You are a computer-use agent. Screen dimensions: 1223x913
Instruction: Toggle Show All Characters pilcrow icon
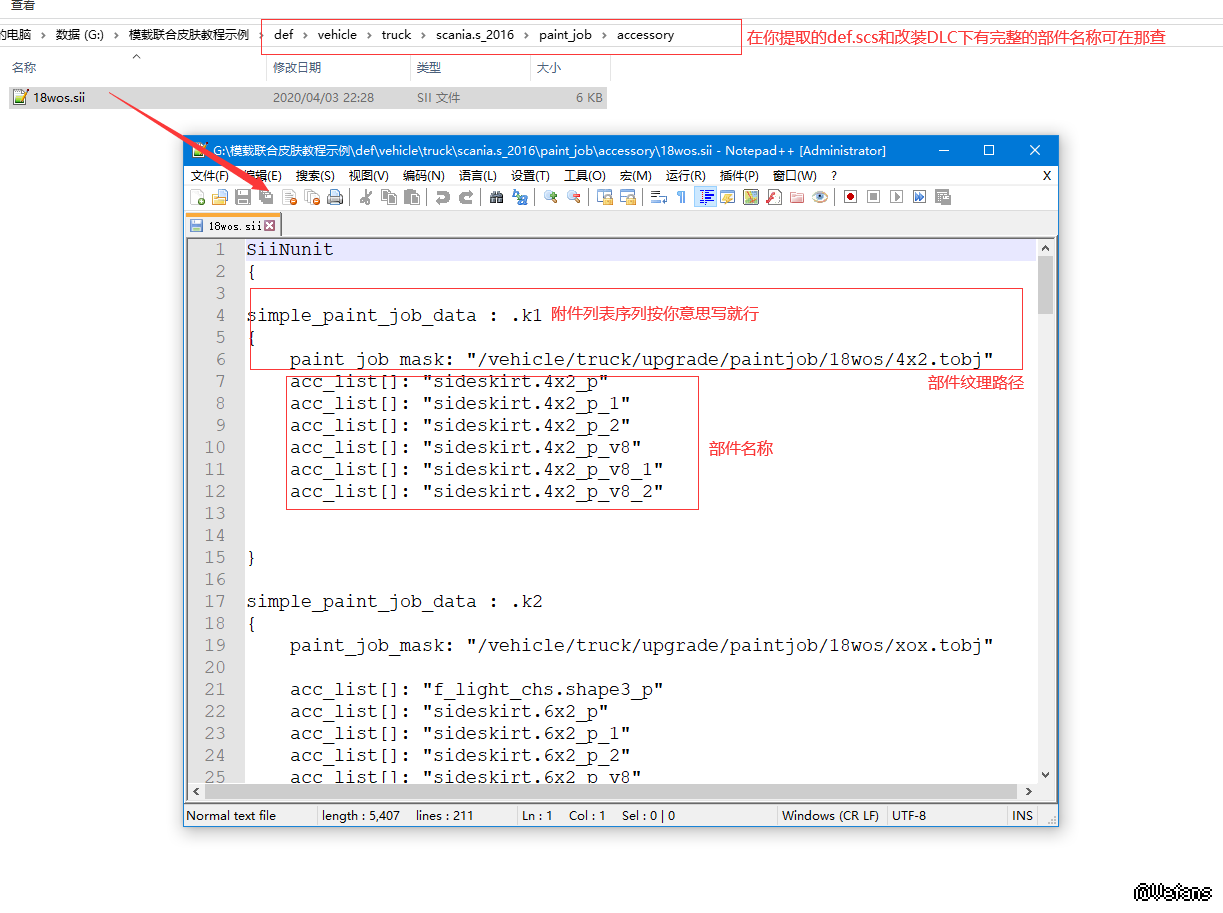click(x=682, y=197)
